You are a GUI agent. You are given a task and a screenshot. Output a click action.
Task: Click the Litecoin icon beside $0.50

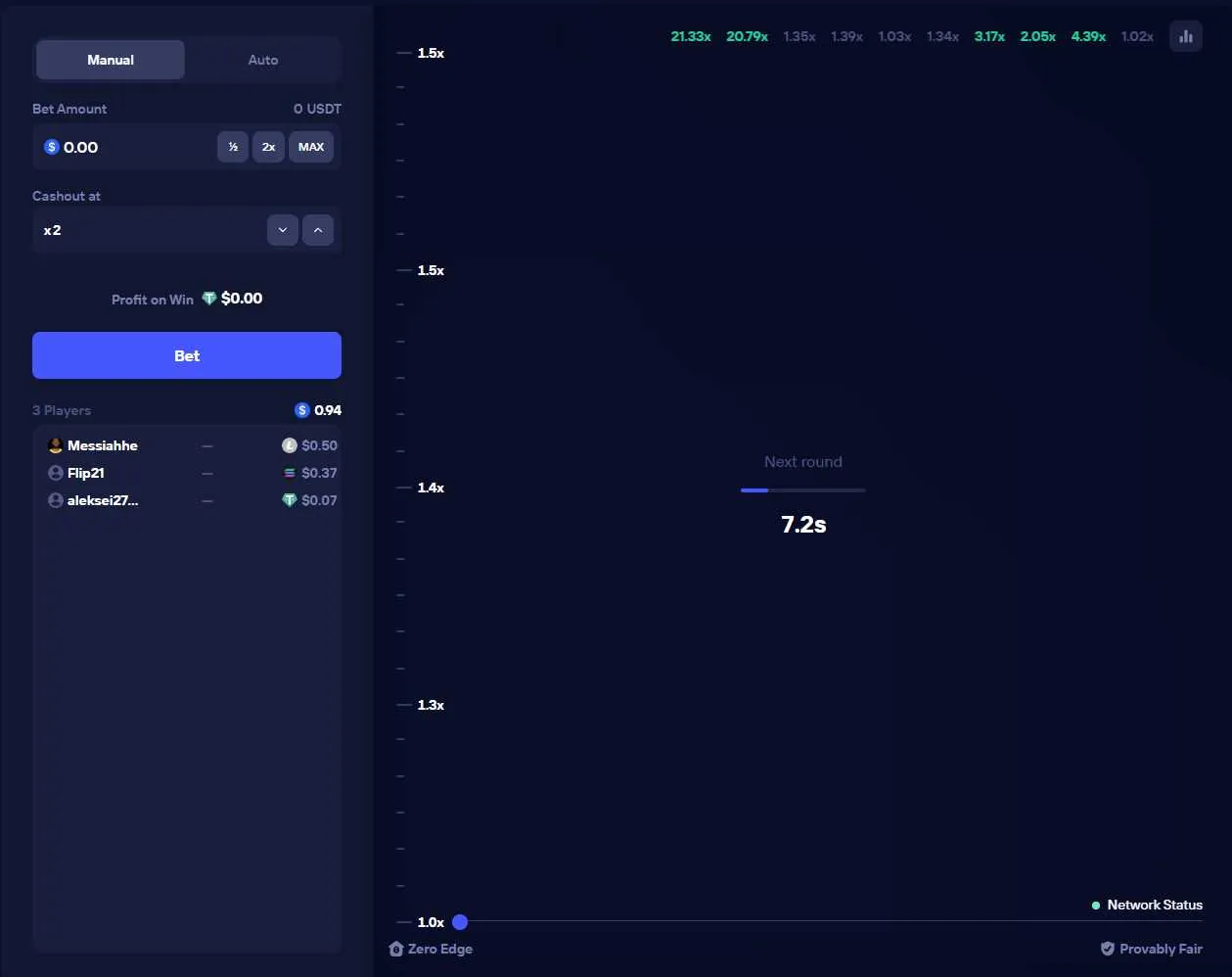pyautogui.click(x=290, y=445)
